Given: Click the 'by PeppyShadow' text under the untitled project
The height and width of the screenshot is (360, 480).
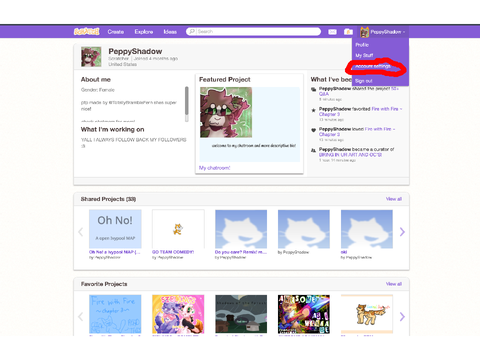Looking at the screenshot, I should (x=293, y=252).
